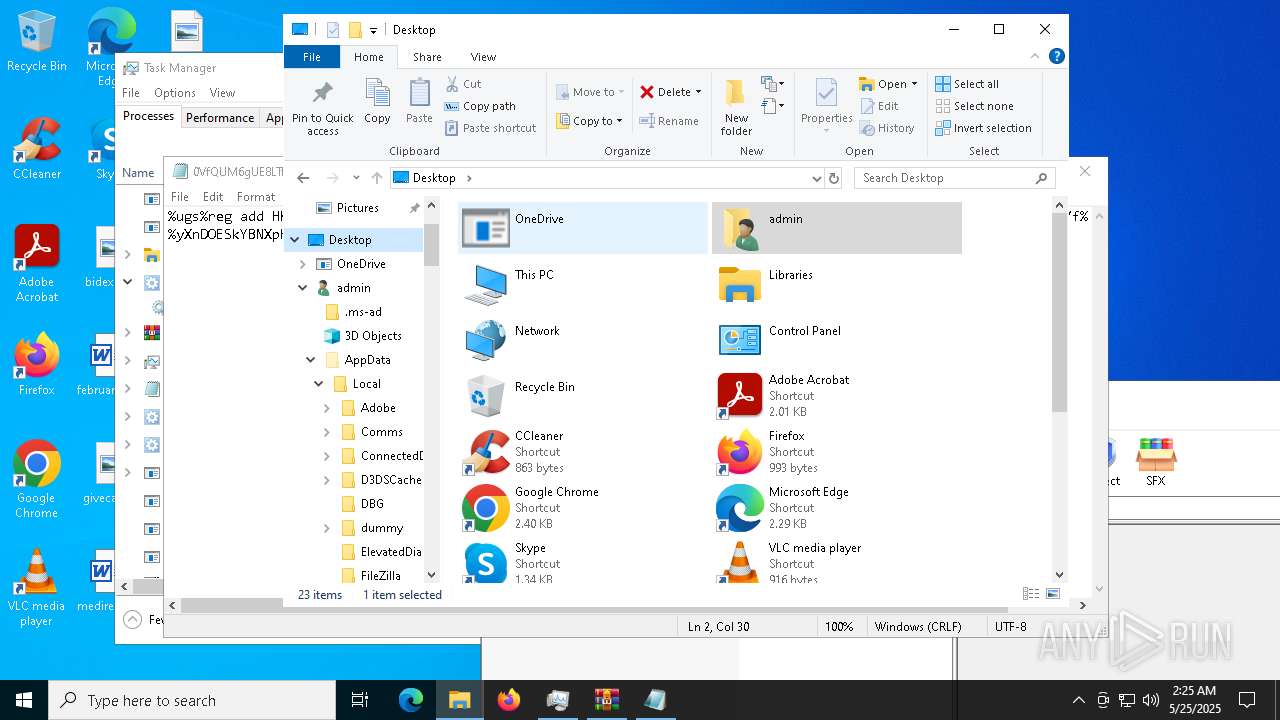Collapse the ribbon with chevron
The width and height of the screenshot is (1280, 720).
(1035, 57)
